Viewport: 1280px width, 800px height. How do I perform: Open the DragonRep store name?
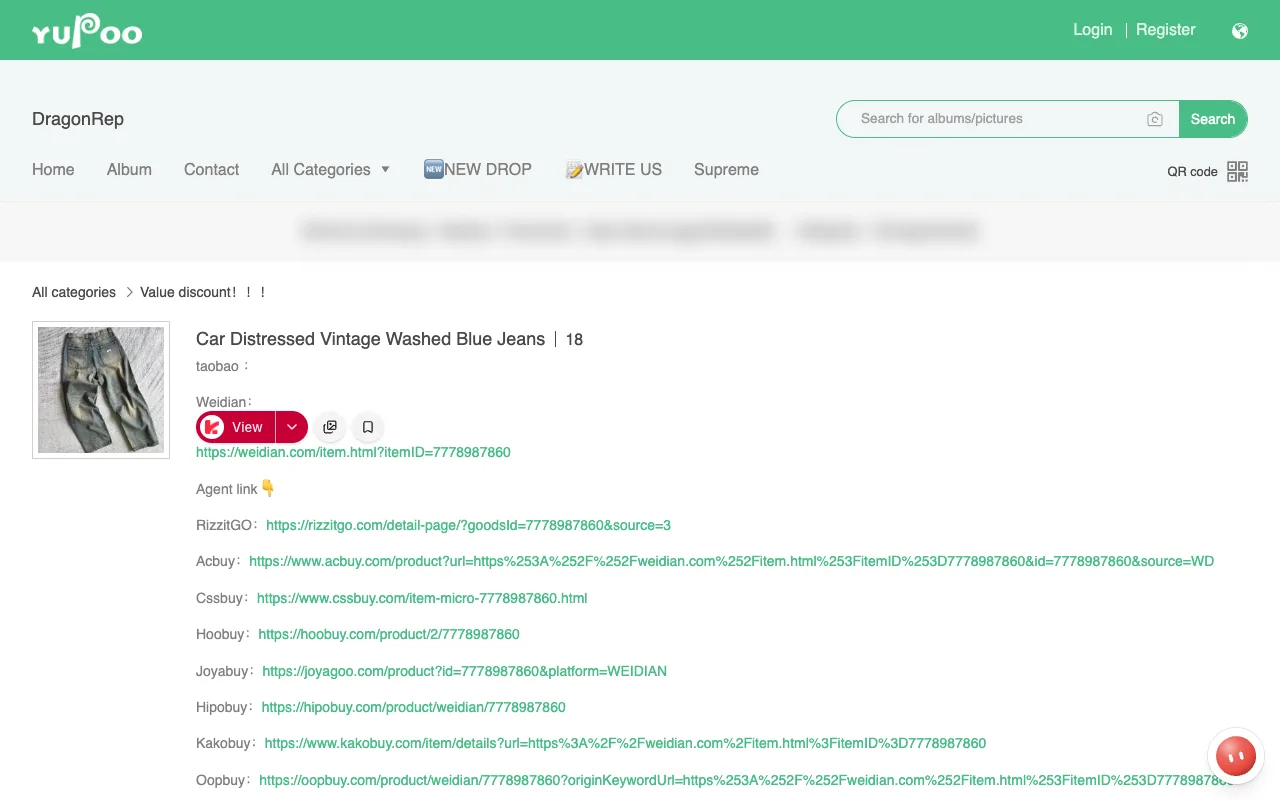pos(78,119)
